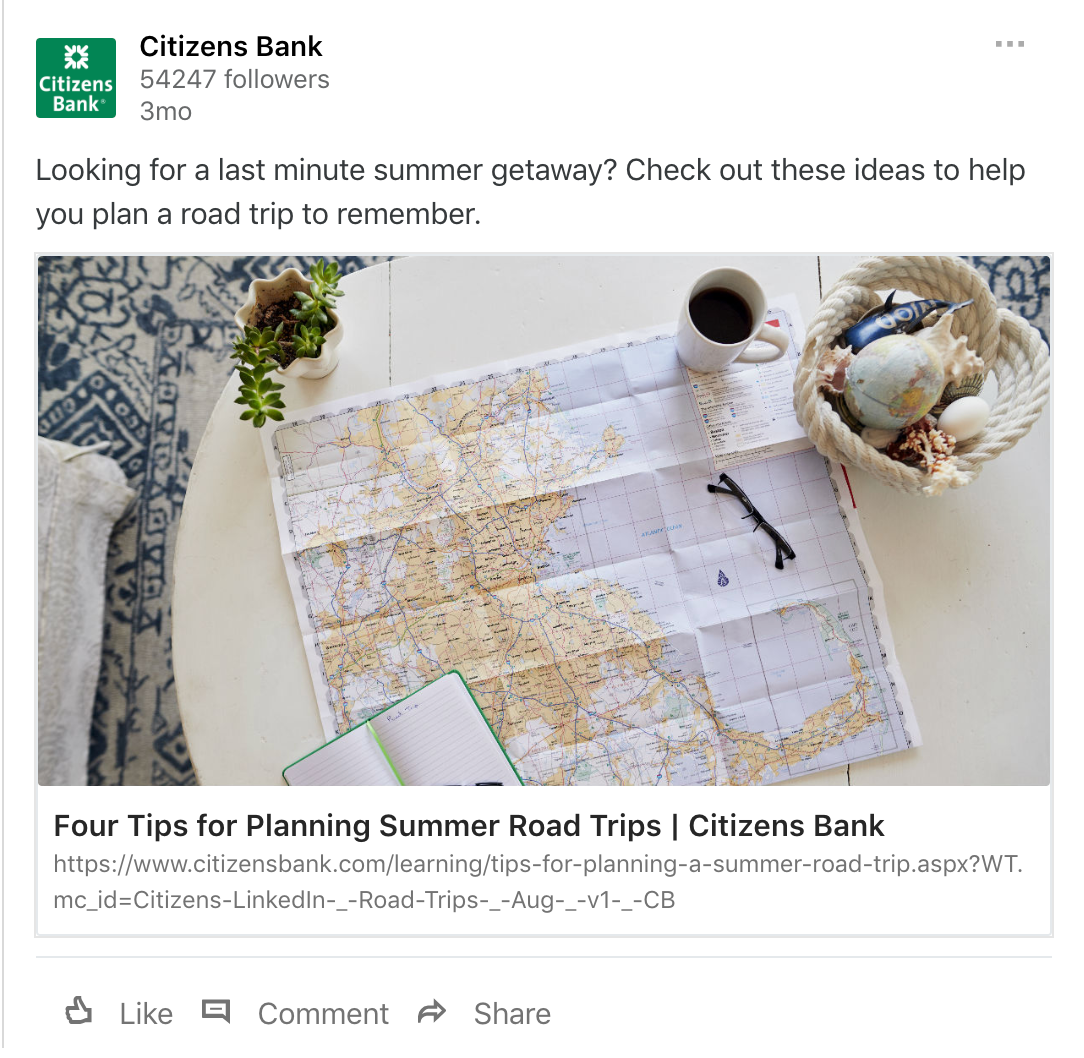Click the Citizens Bank green logo avatar
1084x1058 pixels.
point(76,78)
